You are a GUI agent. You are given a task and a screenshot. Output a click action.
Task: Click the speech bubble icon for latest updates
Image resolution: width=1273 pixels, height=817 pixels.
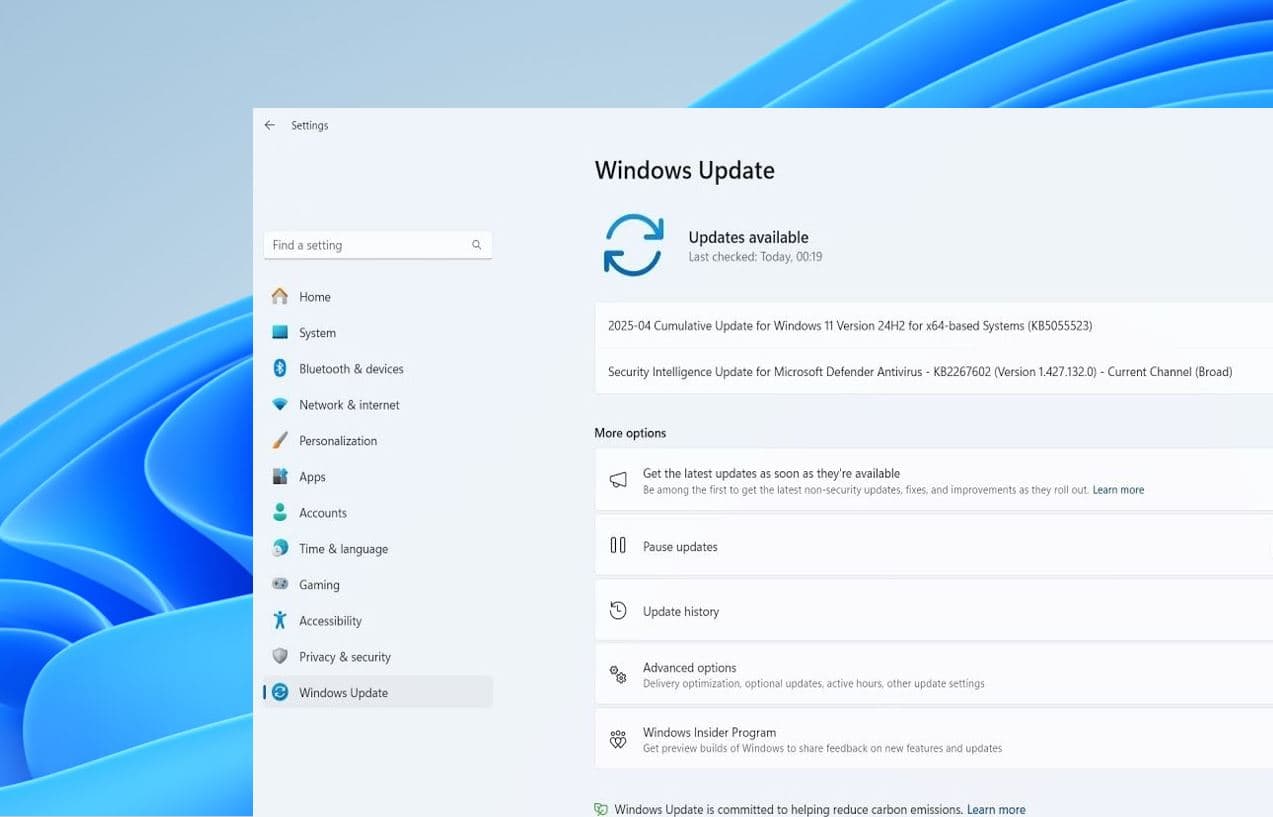point(618,479)
